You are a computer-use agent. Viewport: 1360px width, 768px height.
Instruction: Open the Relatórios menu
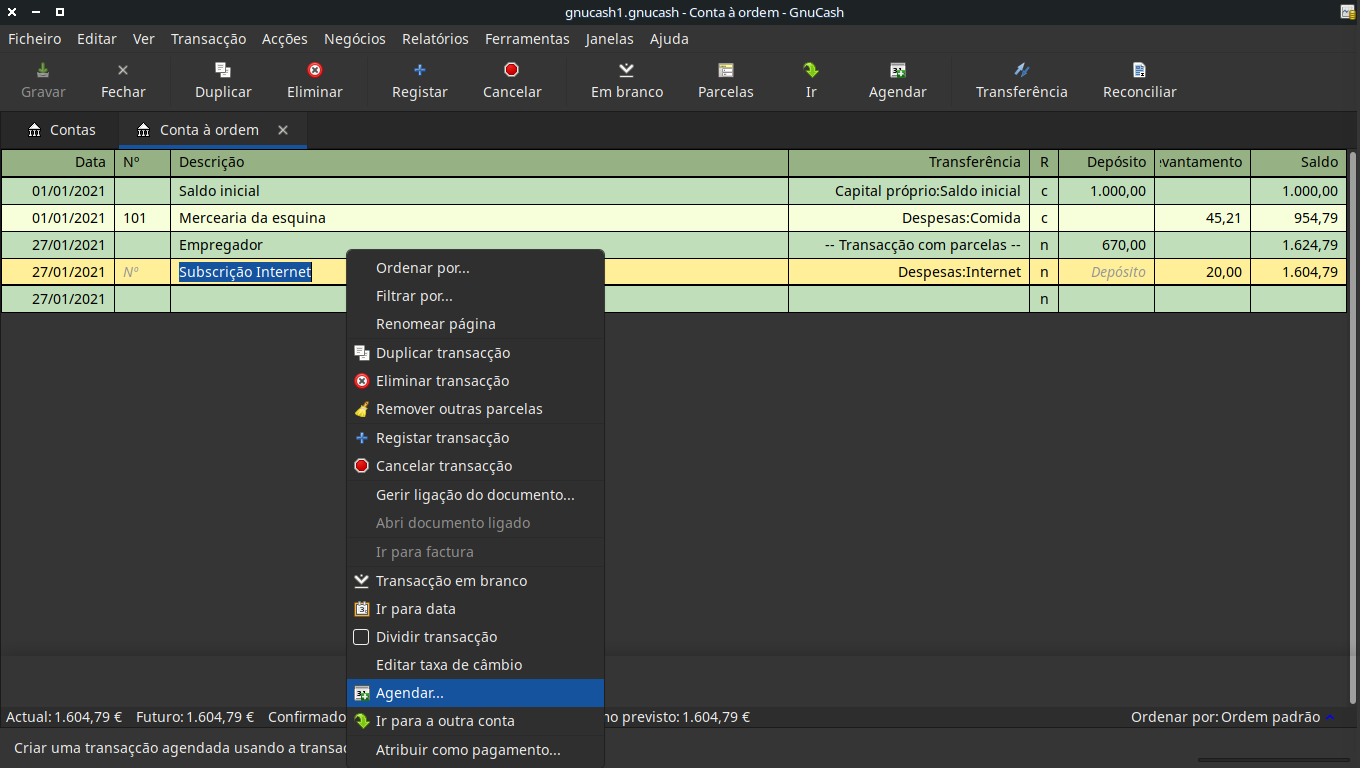point(435,39)
